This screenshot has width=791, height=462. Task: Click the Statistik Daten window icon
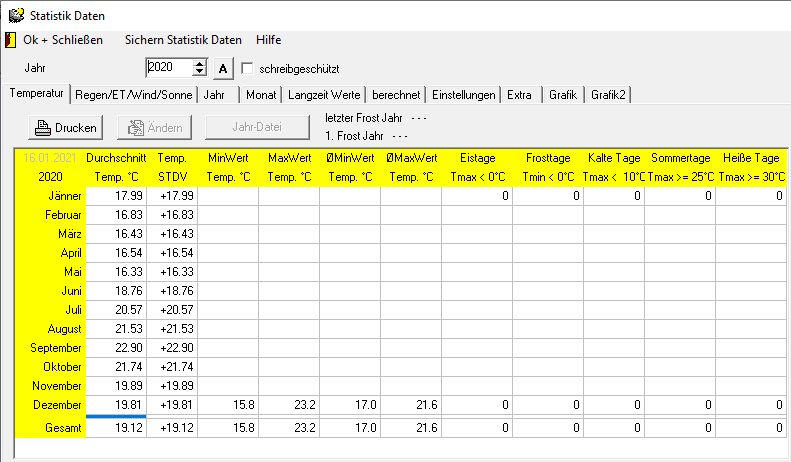[16, 15]
